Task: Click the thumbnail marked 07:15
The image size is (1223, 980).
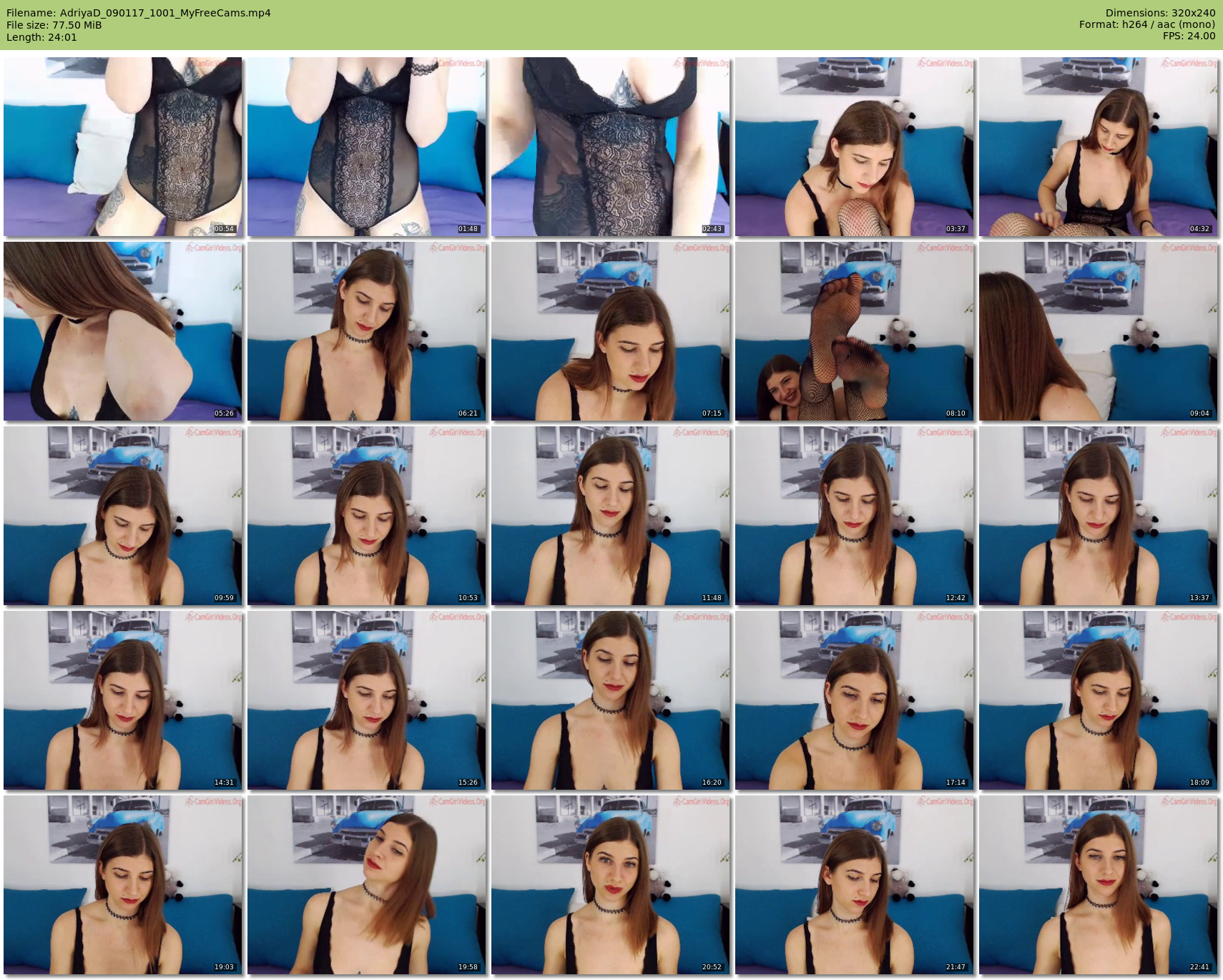Action: point(611,331)
